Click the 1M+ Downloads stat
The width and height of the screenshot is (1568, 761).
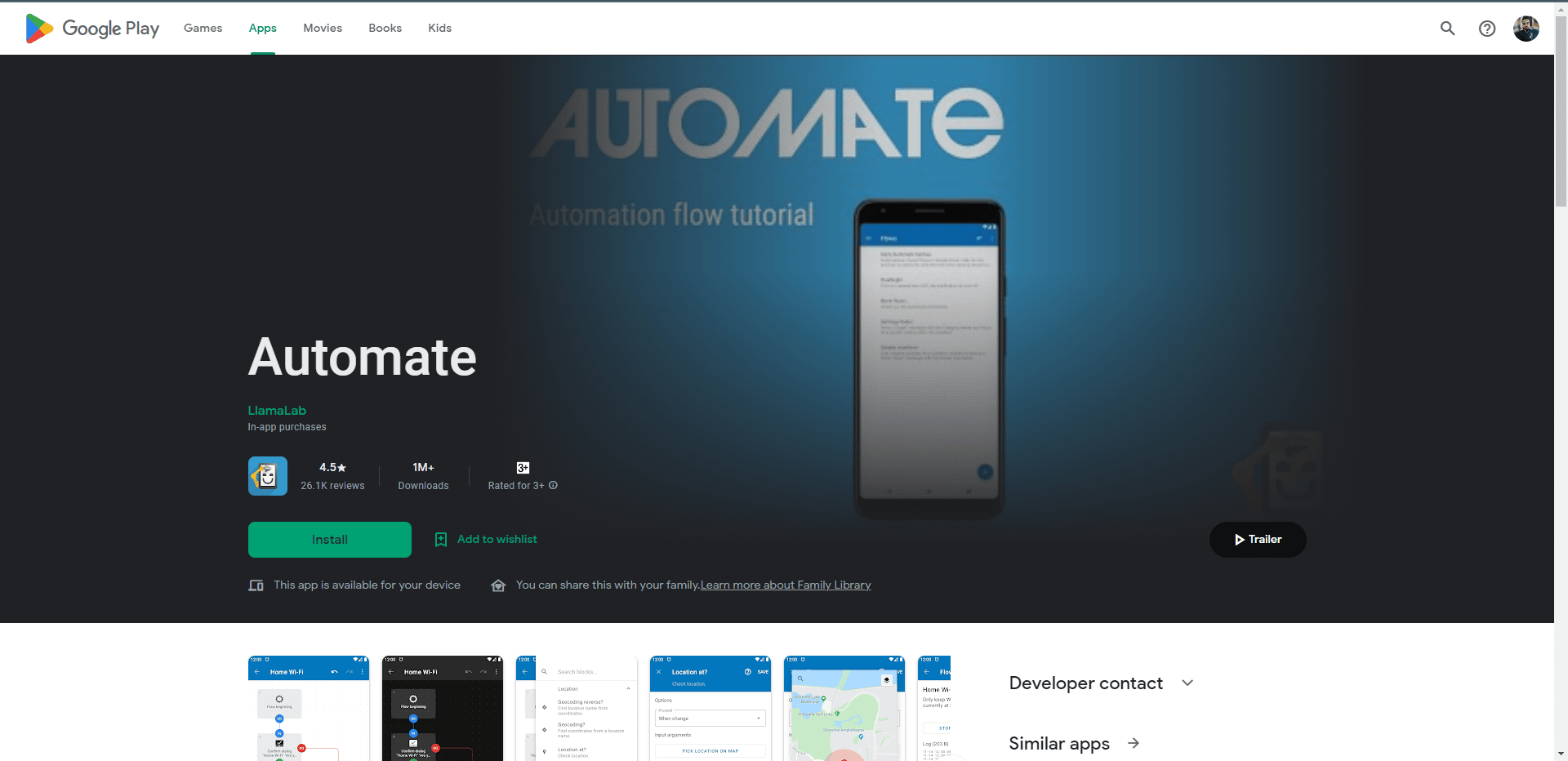pos(423,476)
